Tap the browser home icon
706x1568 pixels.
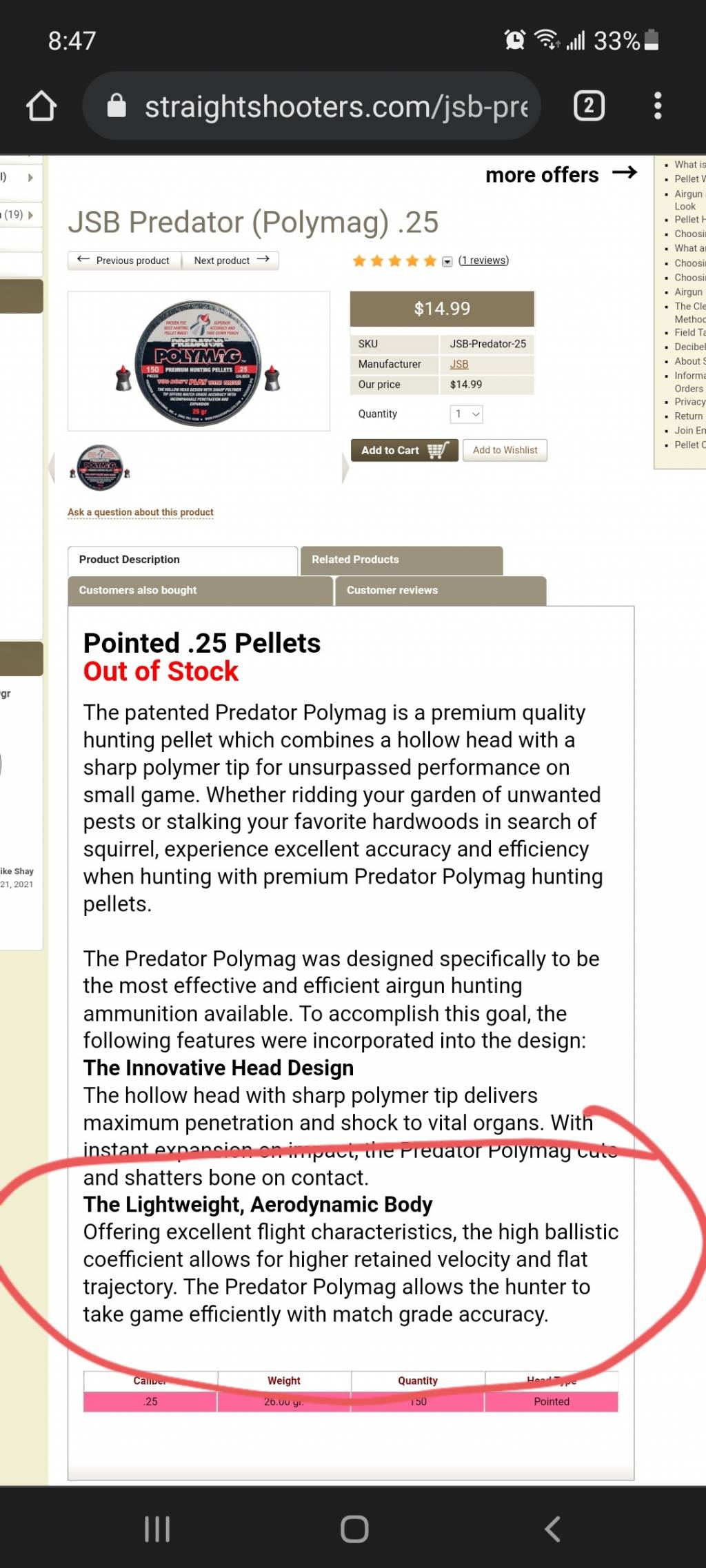(41, 106)
